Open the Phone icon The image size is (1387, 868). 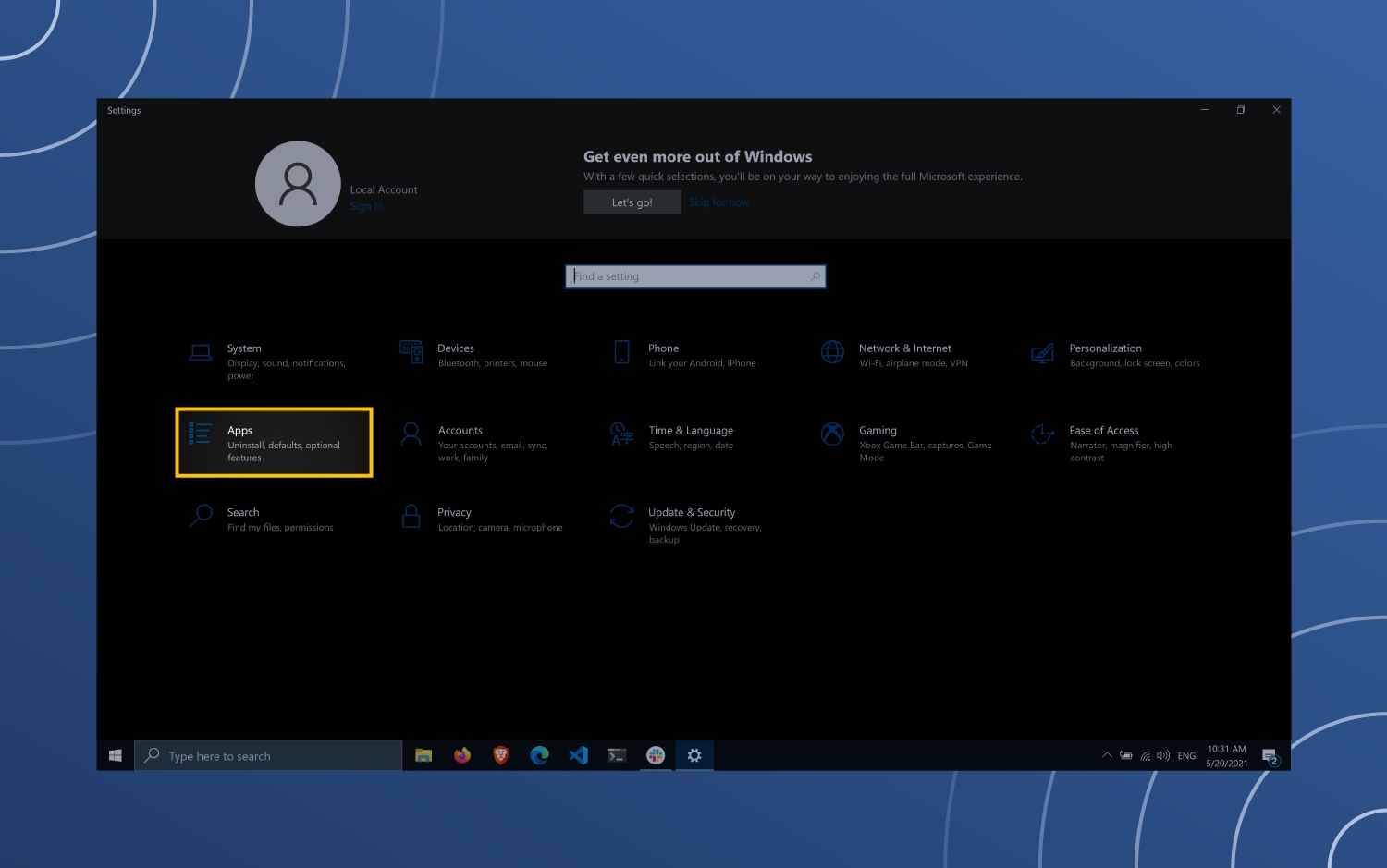pos(622,352)
